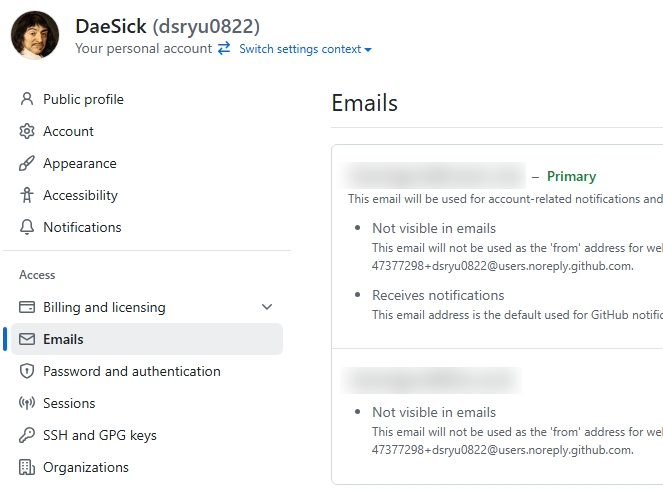Select the Emails sidebar item

click(147, 339)
